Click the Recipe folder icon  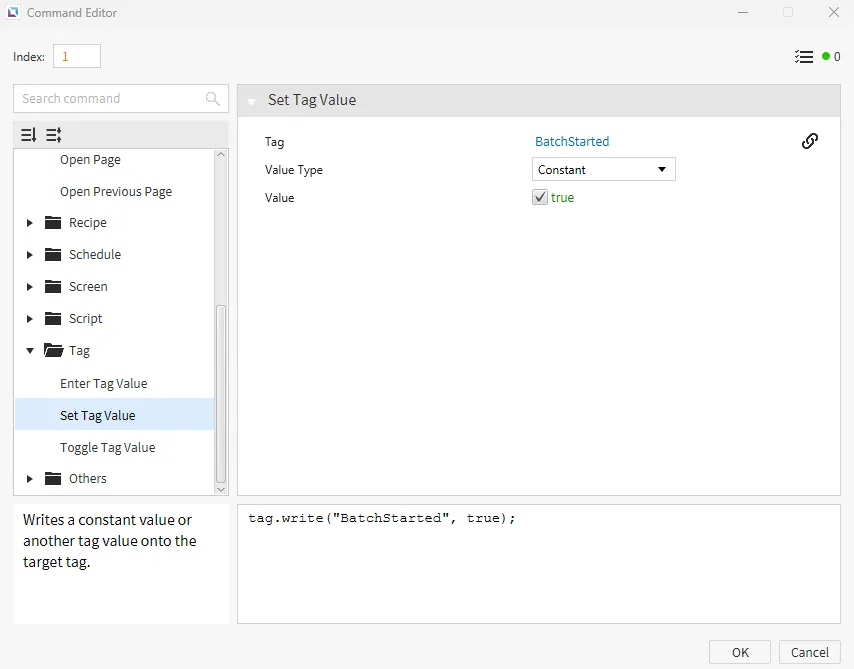pyautogui.click(x=54, y=223)
